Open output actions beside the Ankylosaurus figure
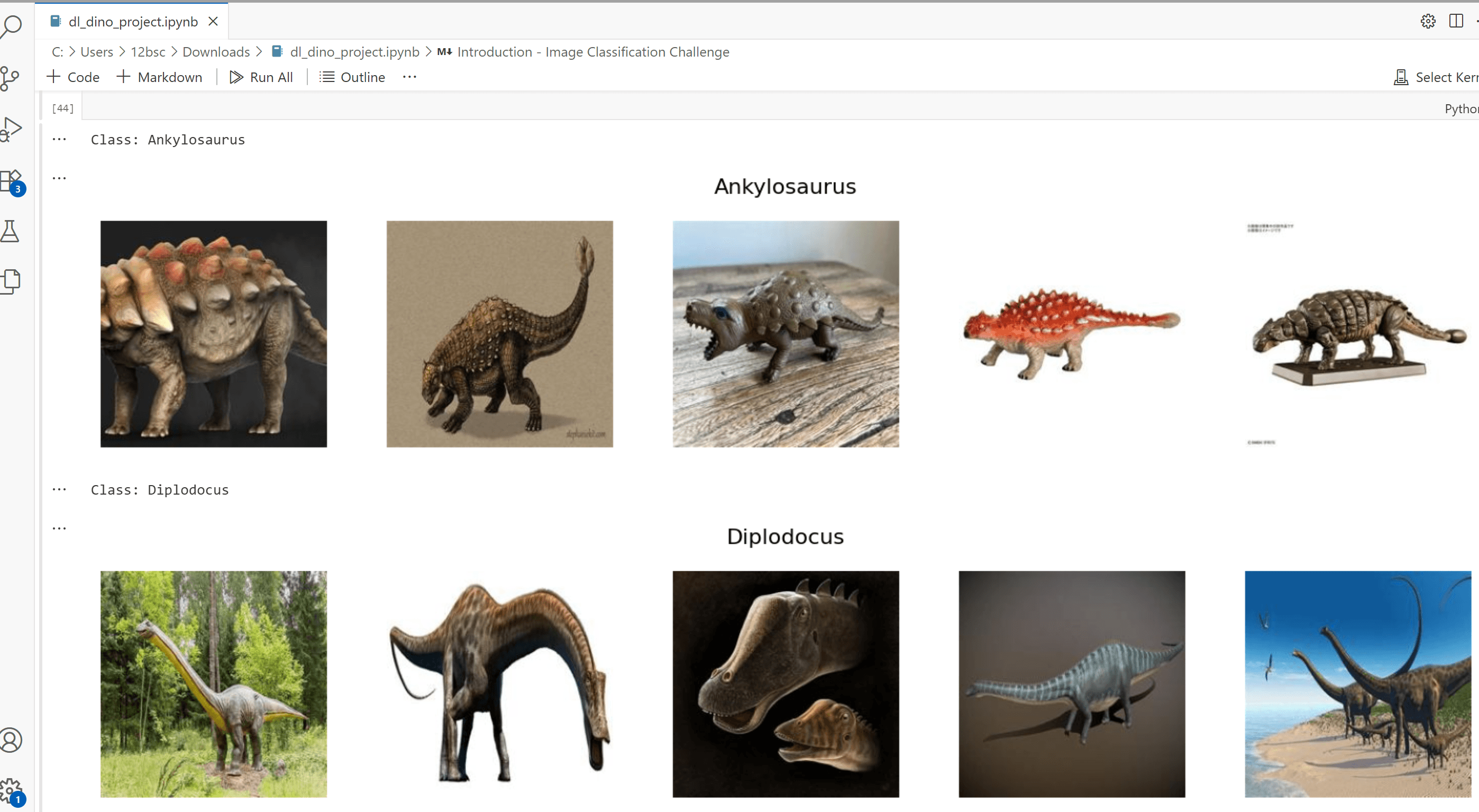The height and width of the screenshot is (812, 1479). tap(59, 178)
